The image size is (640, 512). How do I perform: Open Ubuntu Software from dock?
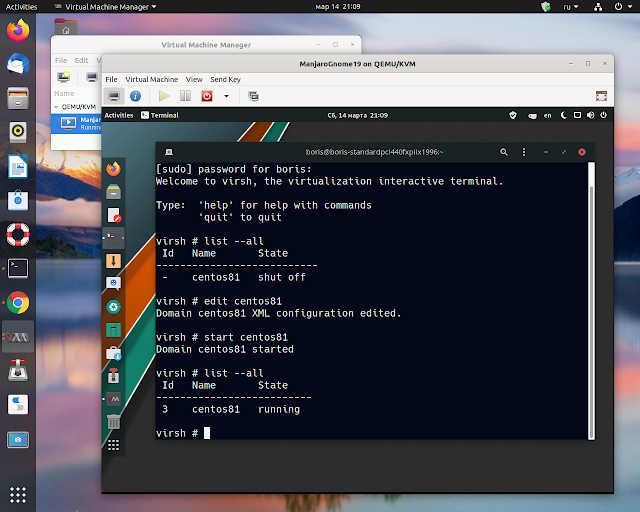point(18,200)
